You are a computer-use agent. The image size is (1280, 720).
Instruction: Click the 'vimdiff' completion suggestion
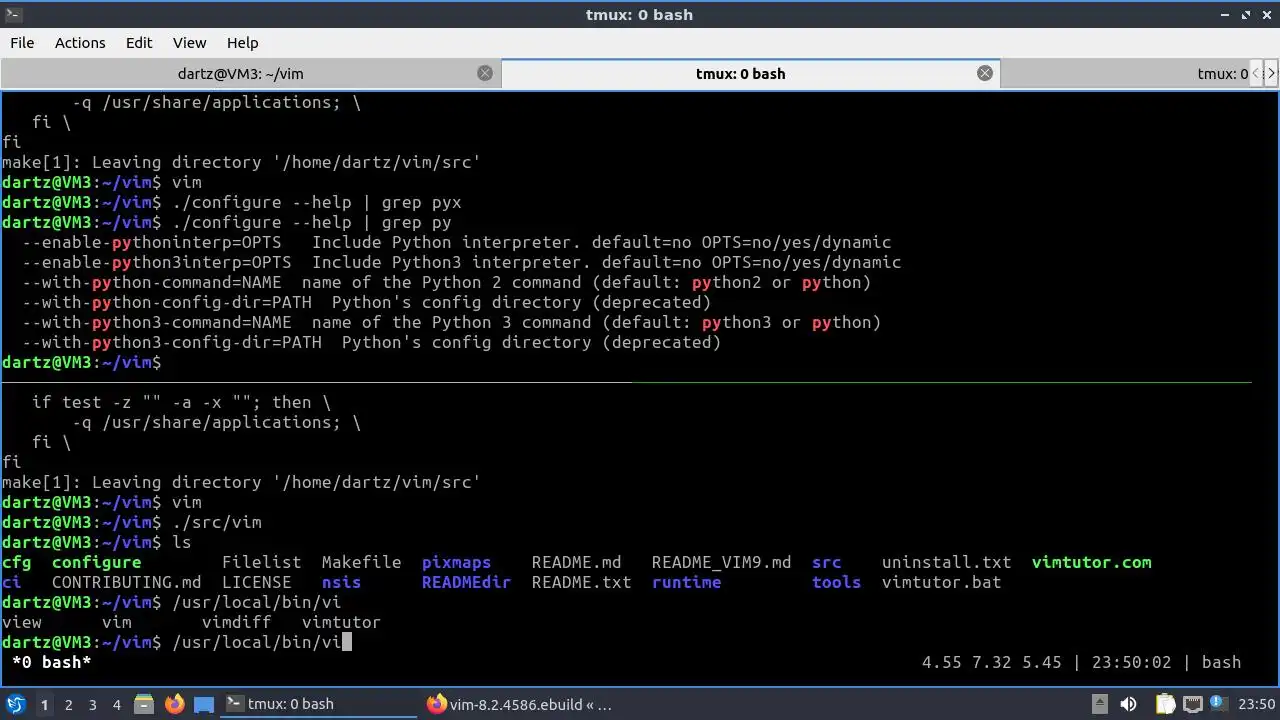pos(237,622)
